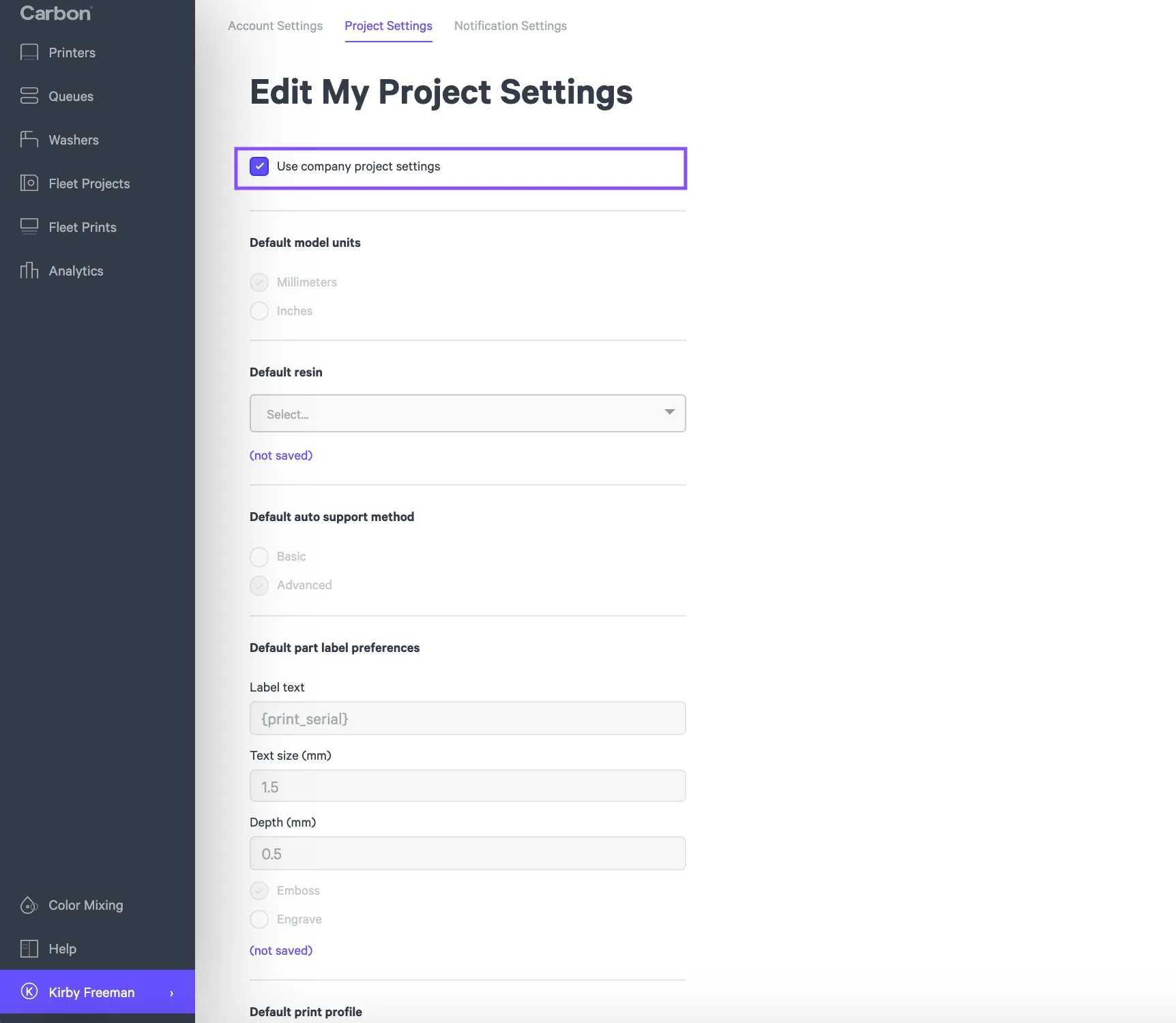Open the Default resin dropdown
The image size is (1176, 1023).
(x=468, y=413)
